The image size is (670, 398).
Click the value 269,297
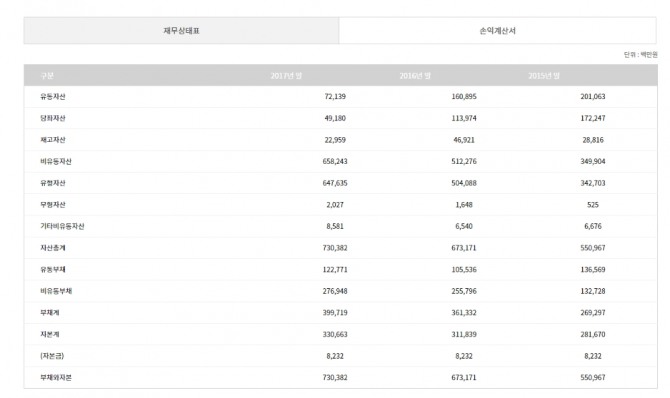tap(593, 313)
